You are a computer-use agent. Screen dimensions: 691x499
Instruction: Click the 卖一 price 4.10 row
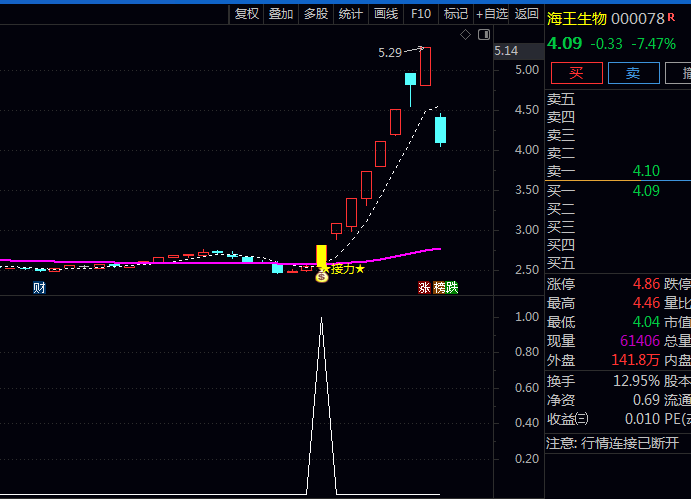[617, 171]
